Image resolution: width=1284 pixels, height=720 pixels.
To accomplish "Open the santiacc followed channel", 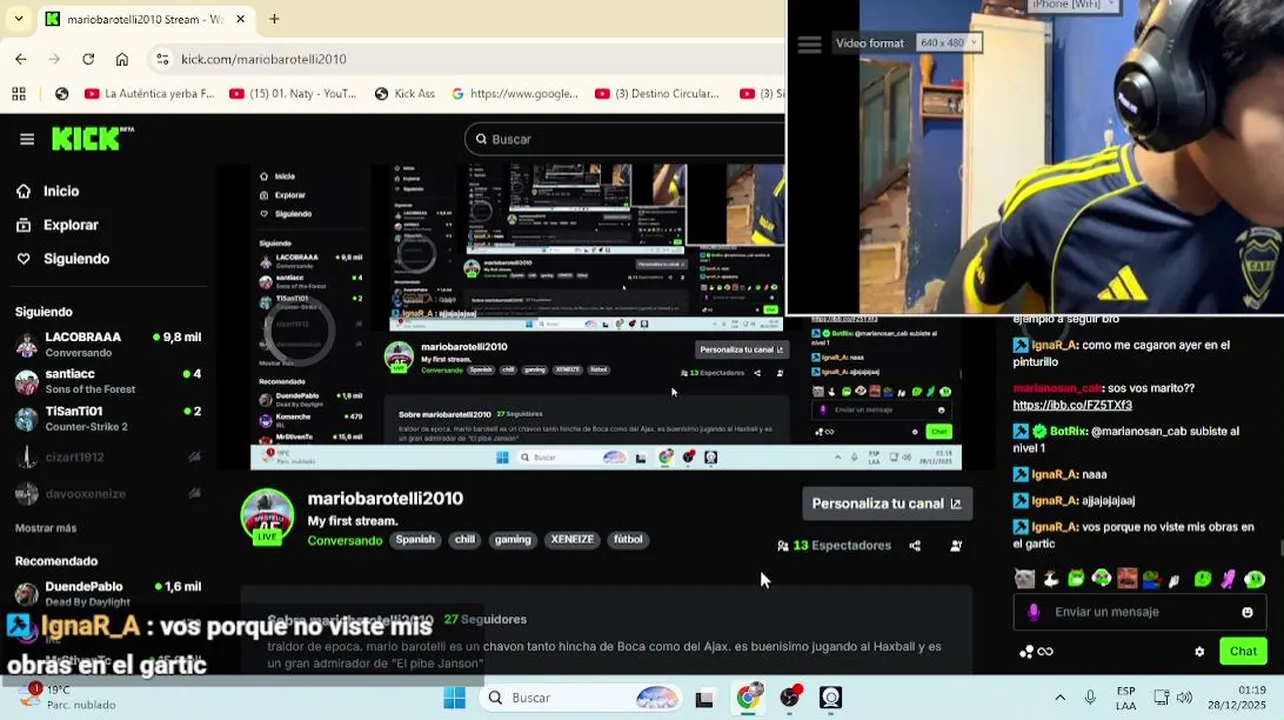I will pyautogui.click(x=108, y=381).
